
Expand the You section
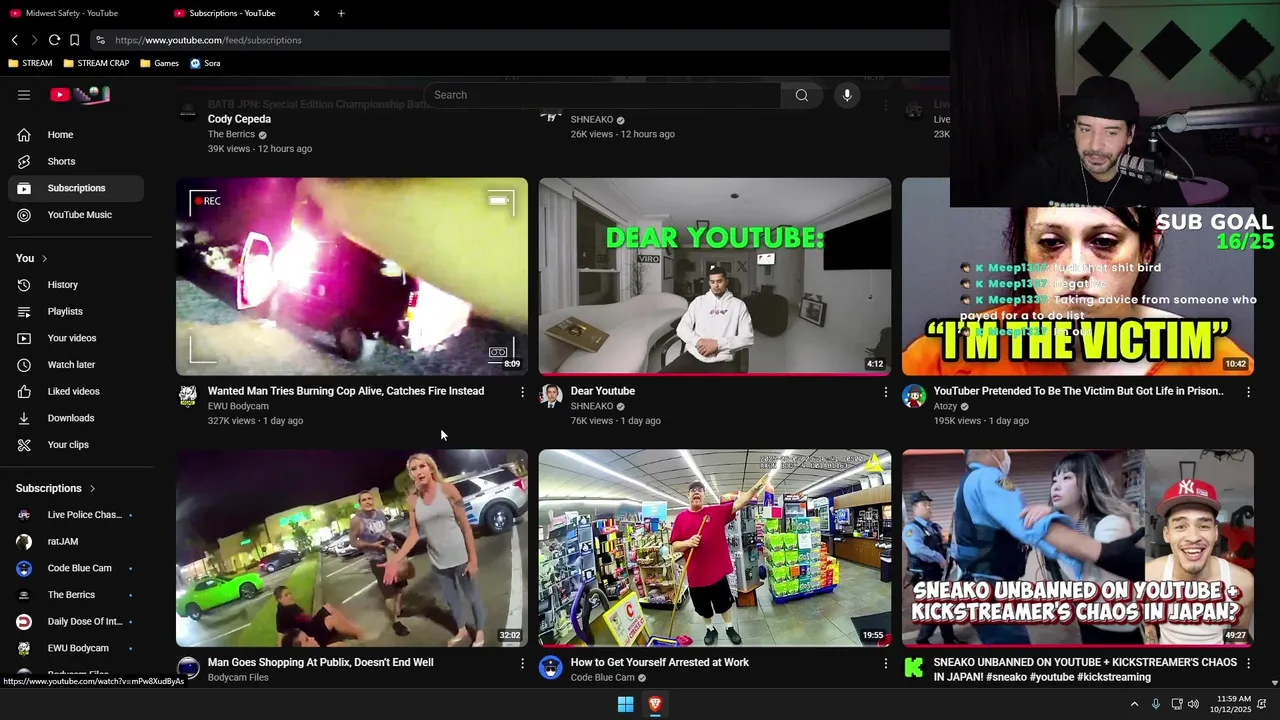pyautogui.click(x=31, y=258)
